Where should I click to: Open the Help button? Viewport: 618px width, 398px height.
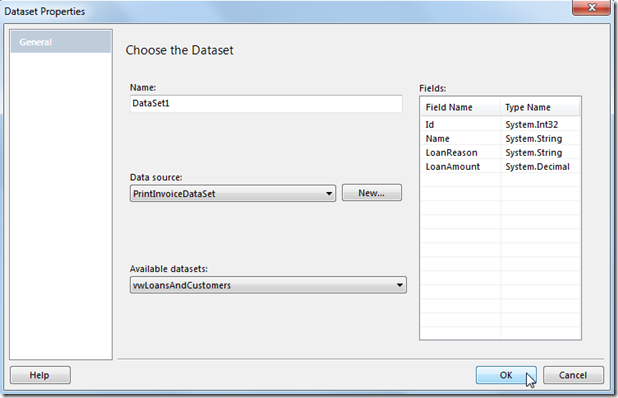40,375
